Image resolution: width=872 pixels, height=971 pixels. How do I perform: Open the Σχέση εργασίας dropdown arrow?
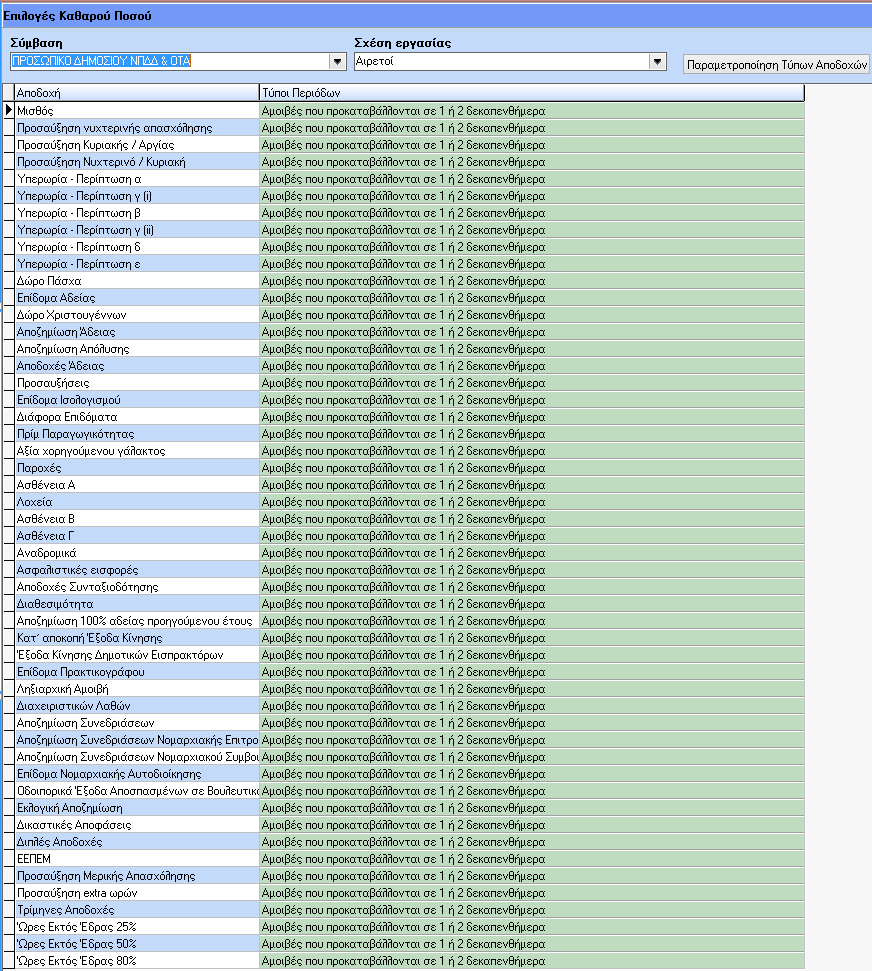[x=657, y=61]
